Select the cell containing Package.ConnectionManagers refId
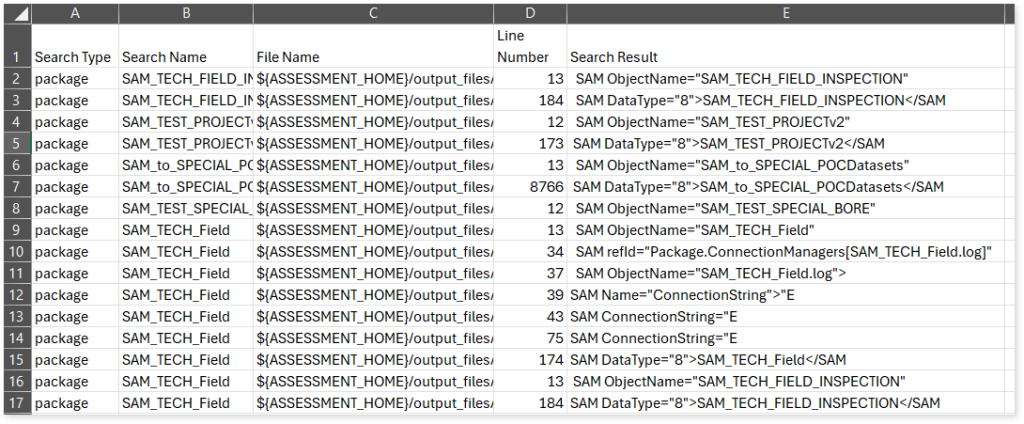Viewport: 1024px width, 424px height. coord(787,251)
